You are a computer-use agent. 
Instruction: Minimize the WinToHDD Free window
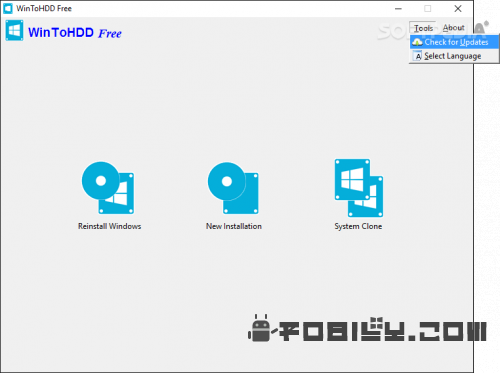(x=398, y=9)
